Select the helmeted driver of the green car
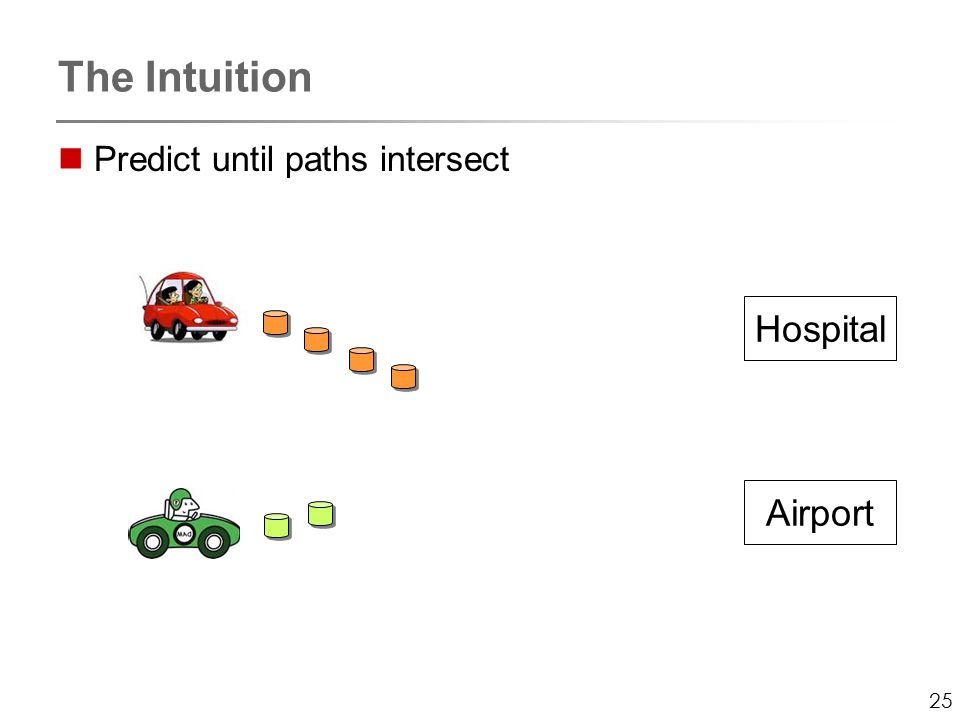This screenshot has width=960, height=720. pyautogui.click(x=182, y=504)
